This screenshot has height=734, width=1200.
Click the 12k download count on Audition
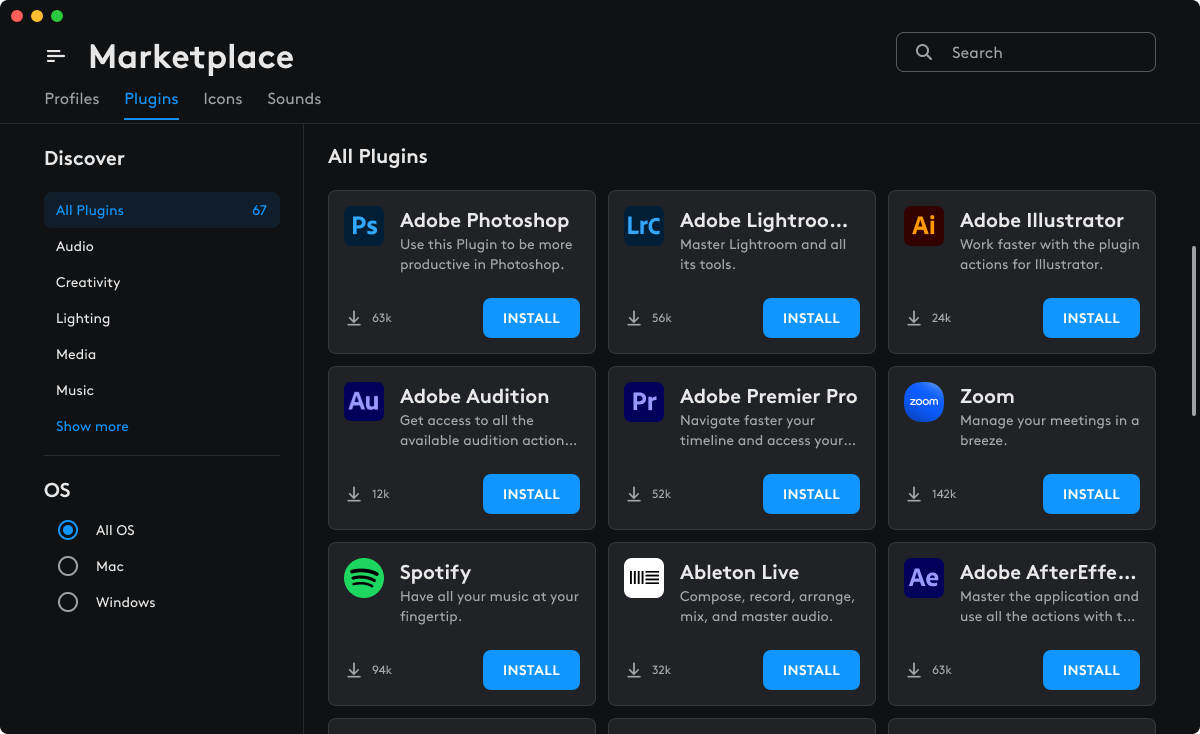click(x=381, y=494)
